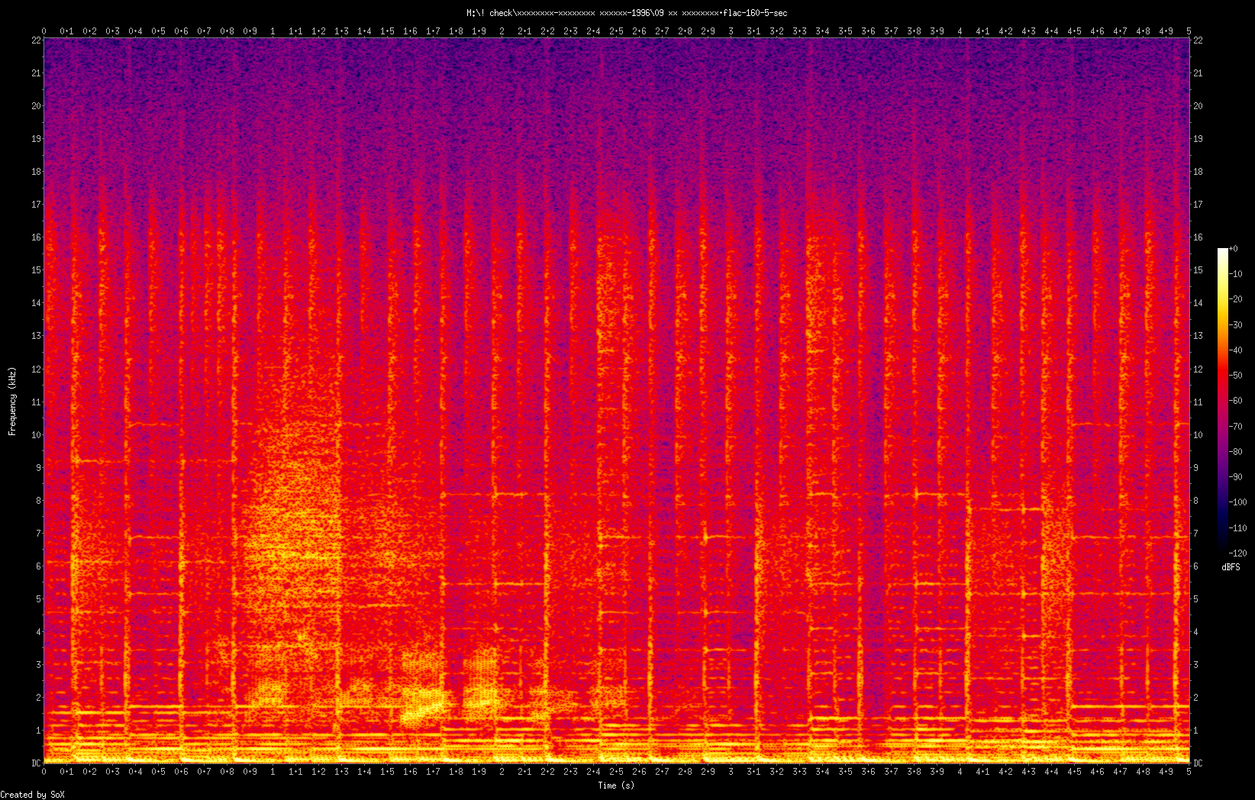
Task: Click "18" on the right frequency axis
Action: click(1199, 172)
